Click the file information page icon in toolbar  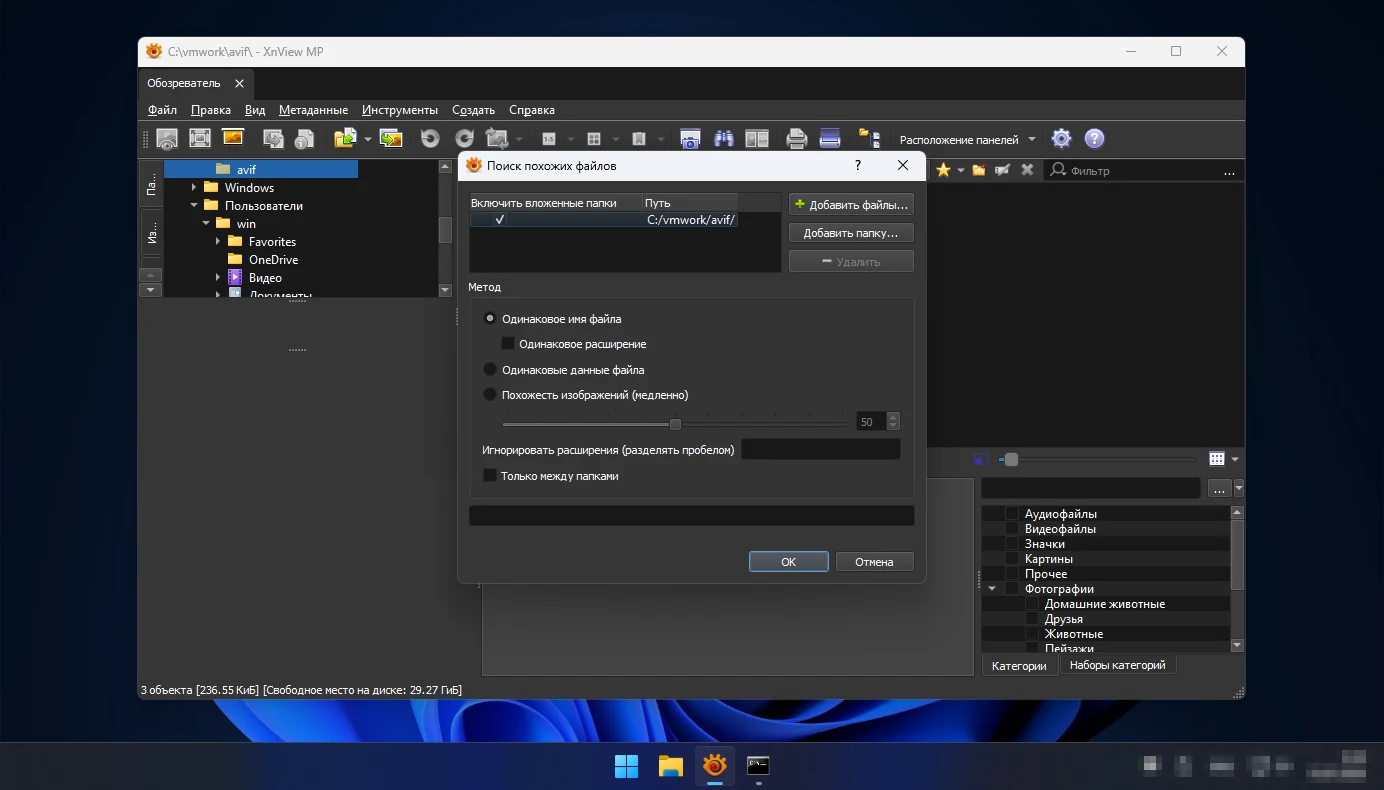coord(305,139)
